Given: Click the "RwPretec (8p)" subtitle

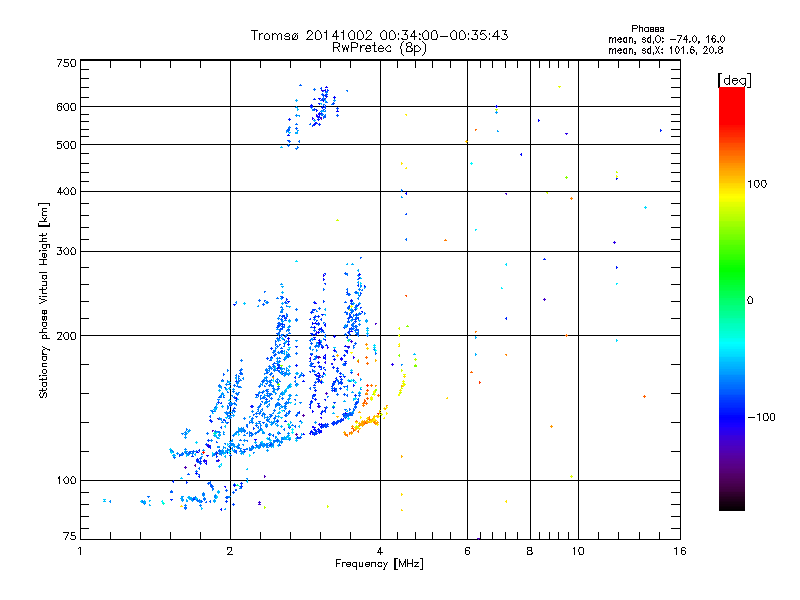Looking at the screenshot, I should [x=379, y=48].
